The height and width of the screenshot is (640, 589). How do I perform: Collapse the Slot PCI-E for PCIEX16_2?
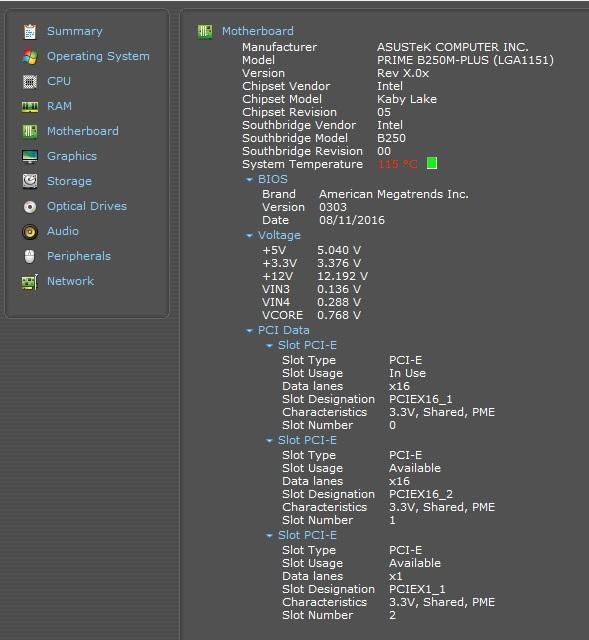click(269, 441)
